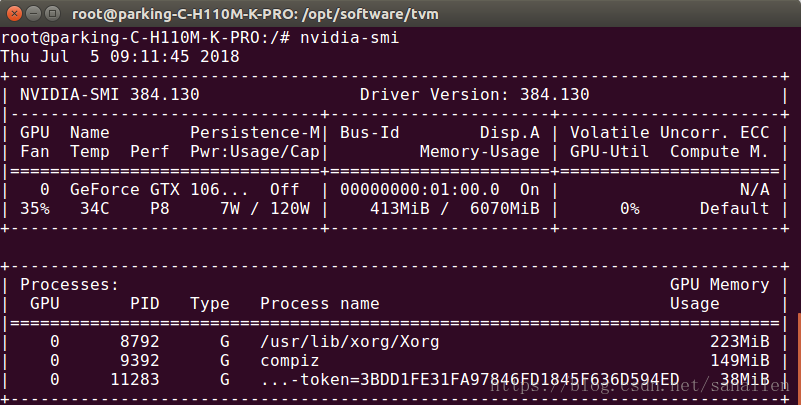Click the 'Disp.A' column header
The height and width of the screenshot is (405, 801).
pyautogui.click(x=510, y=133)
